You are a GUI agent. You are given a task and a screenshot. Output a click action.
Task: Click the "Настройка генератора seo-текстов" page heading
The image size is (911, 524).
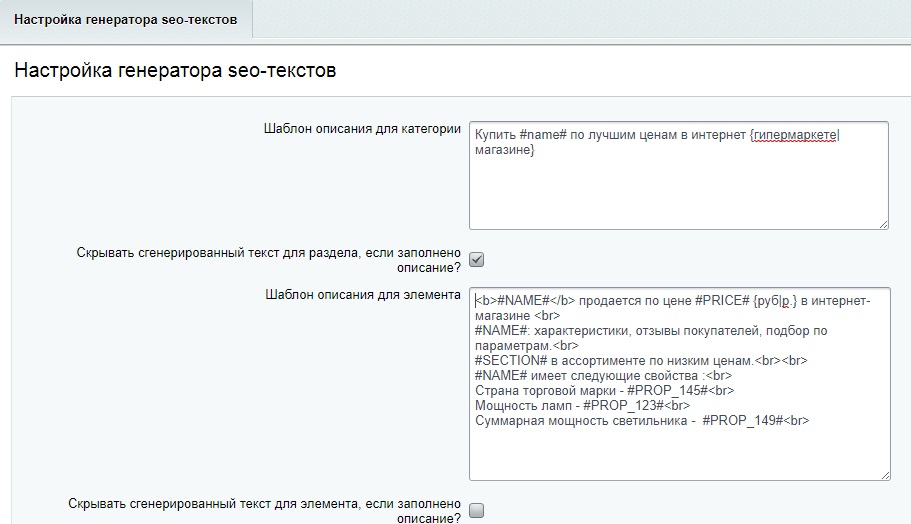point(175,71)
